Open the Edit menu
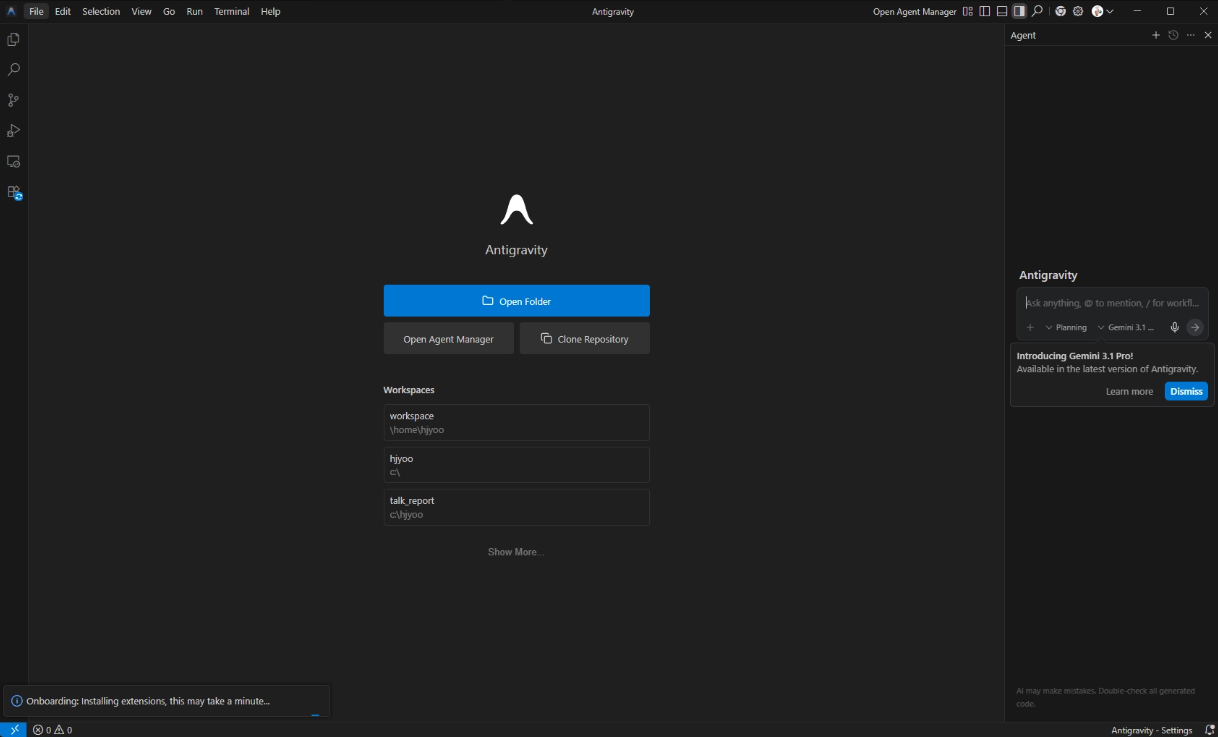1218x737 pixels. coord(63,11)
